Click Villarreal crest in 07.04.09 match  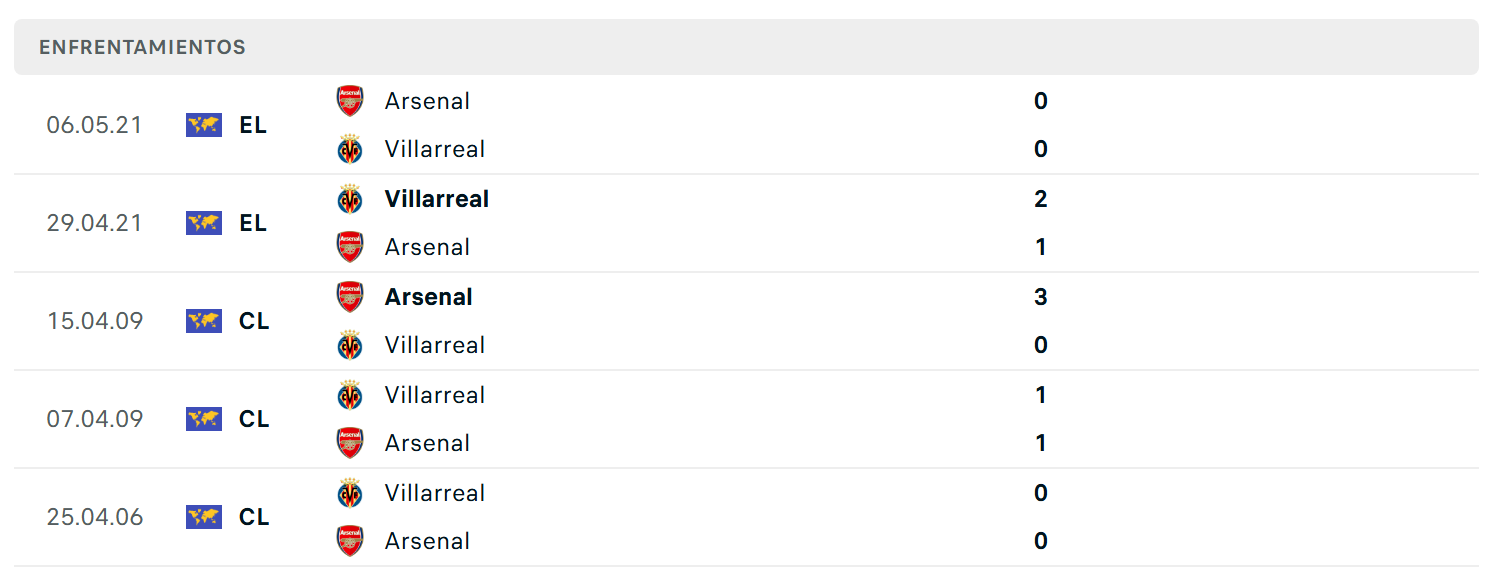pos(350,395)
